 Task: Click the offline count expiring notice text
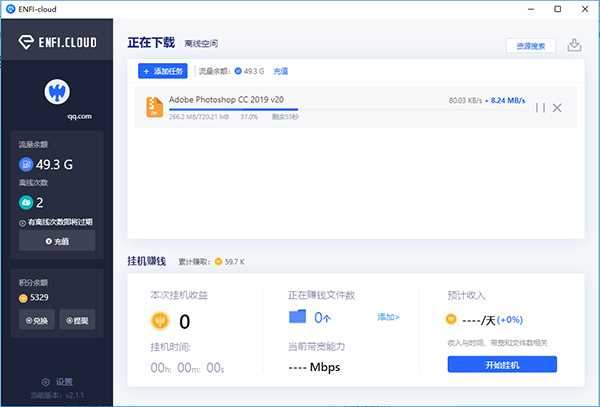click(60, 222)
